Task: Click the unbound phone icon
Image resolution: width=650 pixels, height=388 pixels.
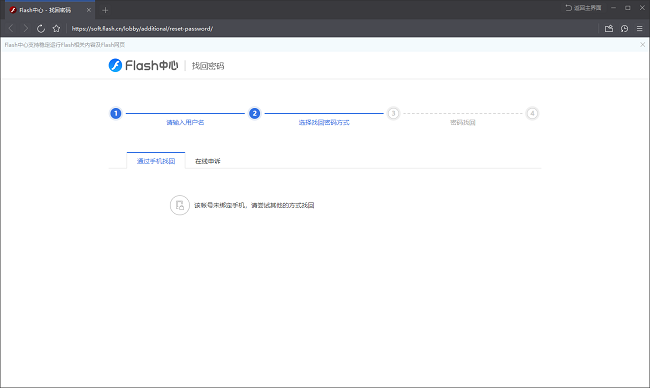Action: [x=180, y=205]
